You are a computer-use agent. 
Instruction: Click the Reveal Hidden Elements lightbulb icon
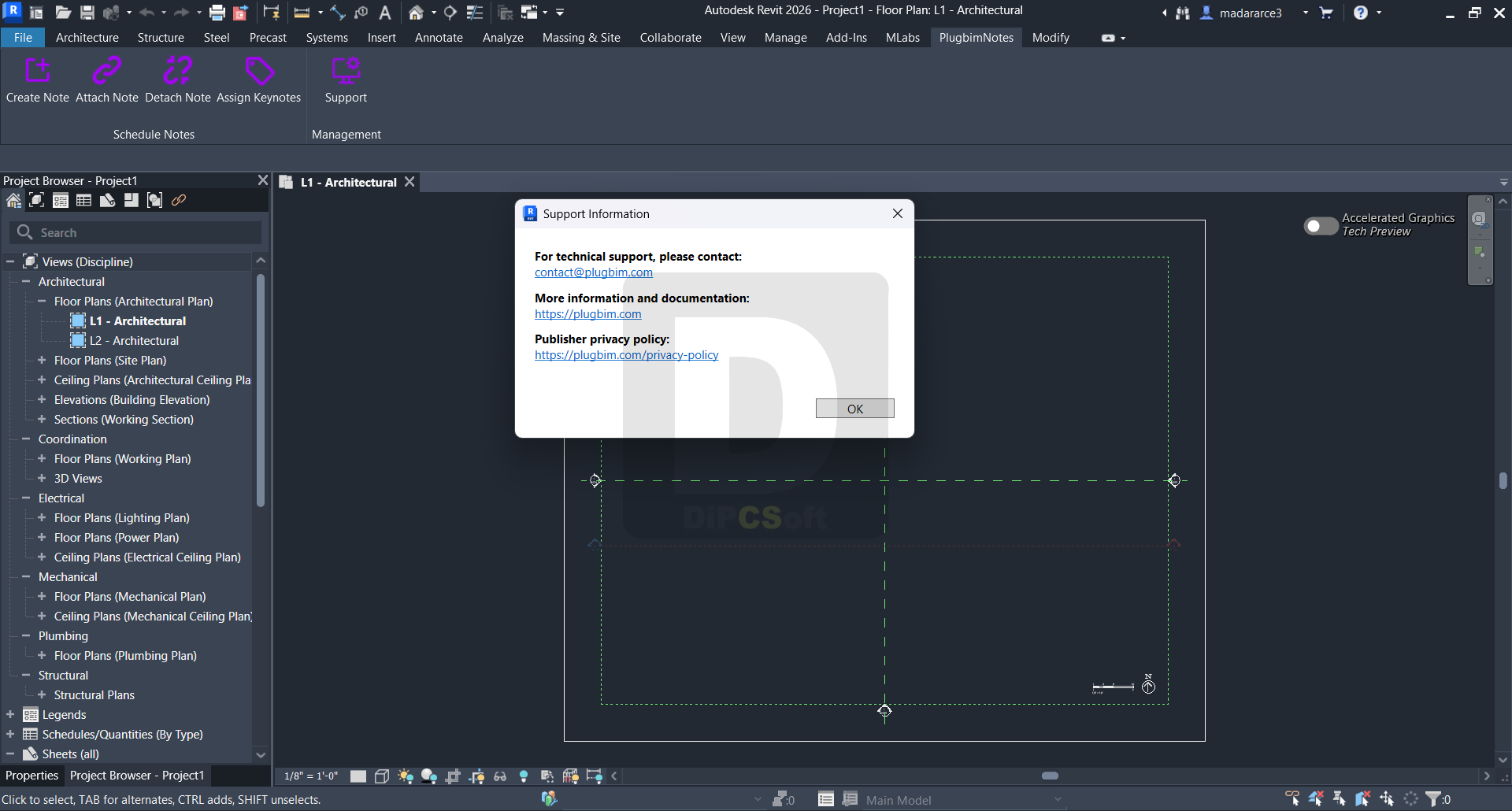pyautogui.click(x=524, y=776)
